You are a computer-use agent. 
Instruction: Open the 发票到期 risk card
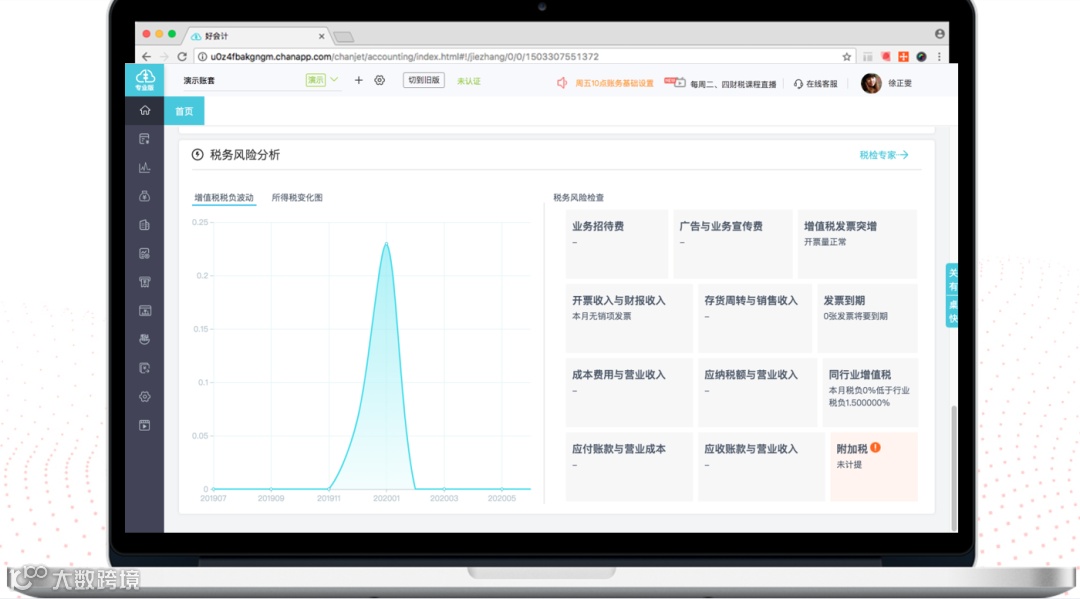(867, 318)
